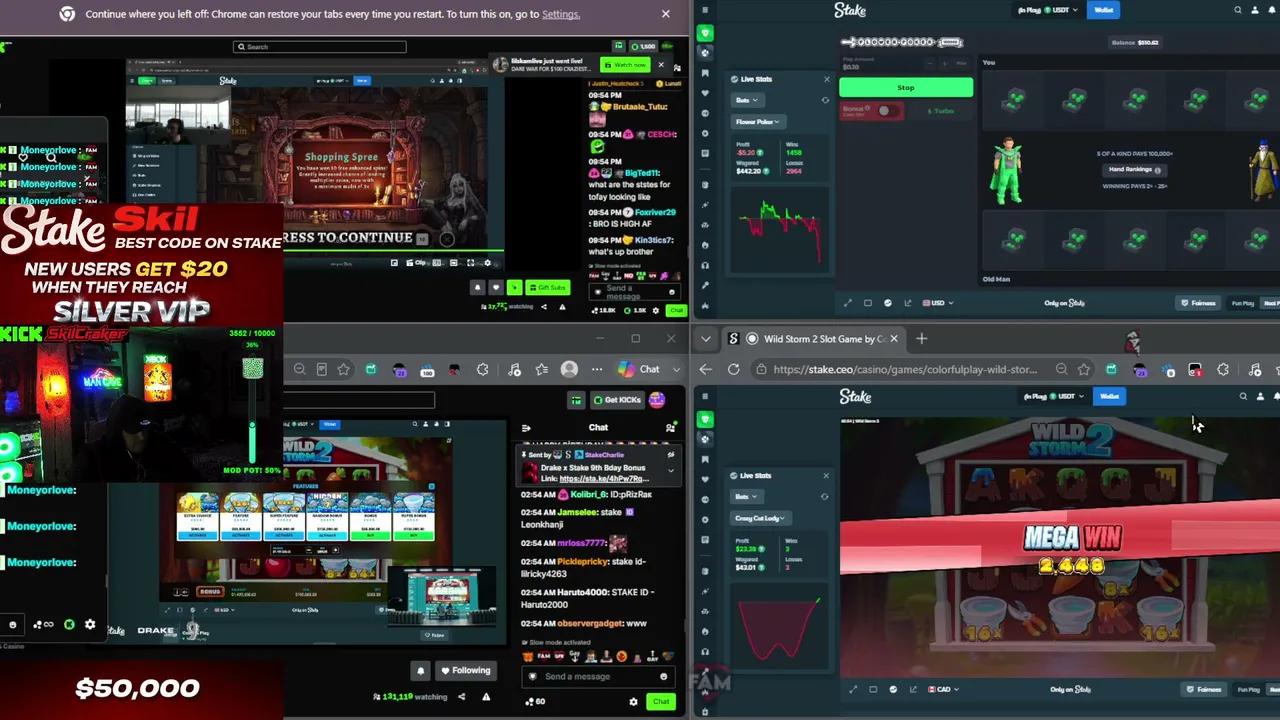The height and width of the screenshot is (720, 1280).
Task: Open Wallet in the Flower Poker window
Action: 1104,10
